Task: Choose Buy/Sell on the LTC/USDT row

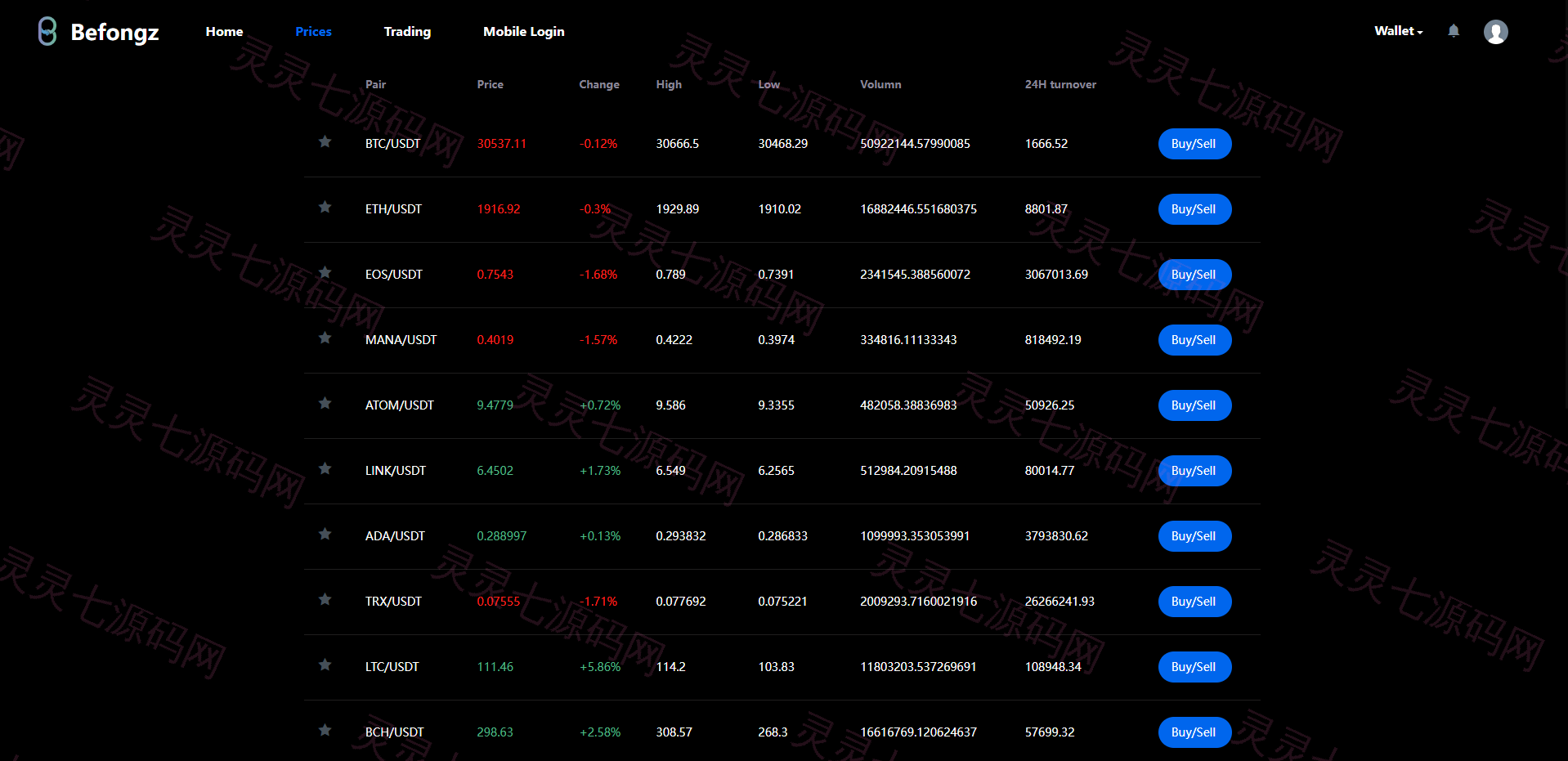Action: click(1194, 667)
